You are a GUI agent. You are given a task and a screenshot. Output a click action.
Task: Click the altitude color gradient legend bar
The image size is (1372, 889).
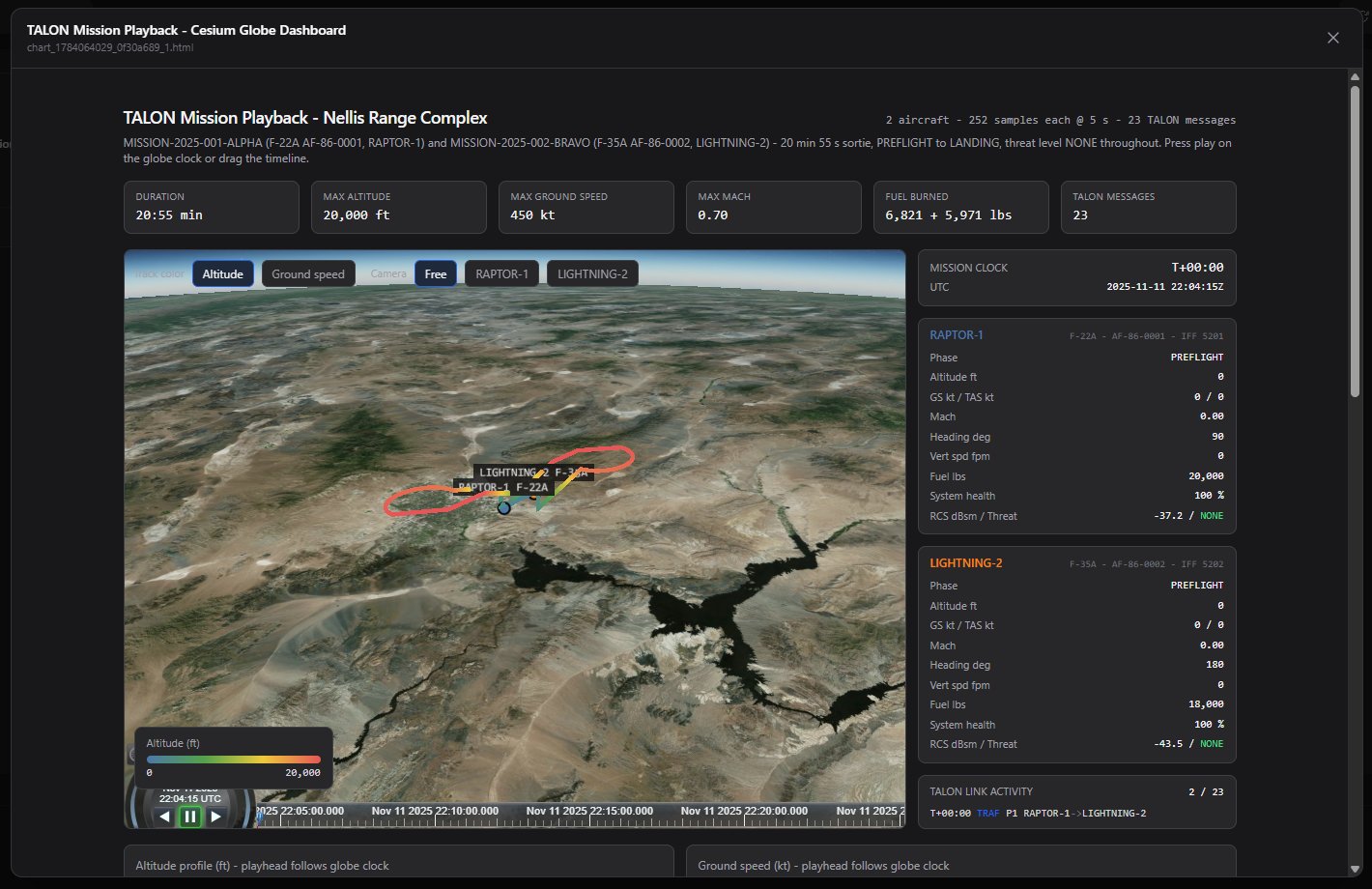[x=233, y=760]
